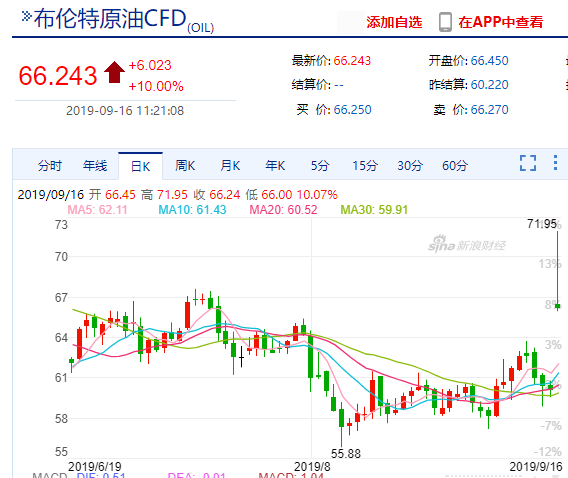This screenshot has height=478, width=568.
Task: Click the 布伦特原油CFD title
Action: pyautogui.click(x=110, y=19)
